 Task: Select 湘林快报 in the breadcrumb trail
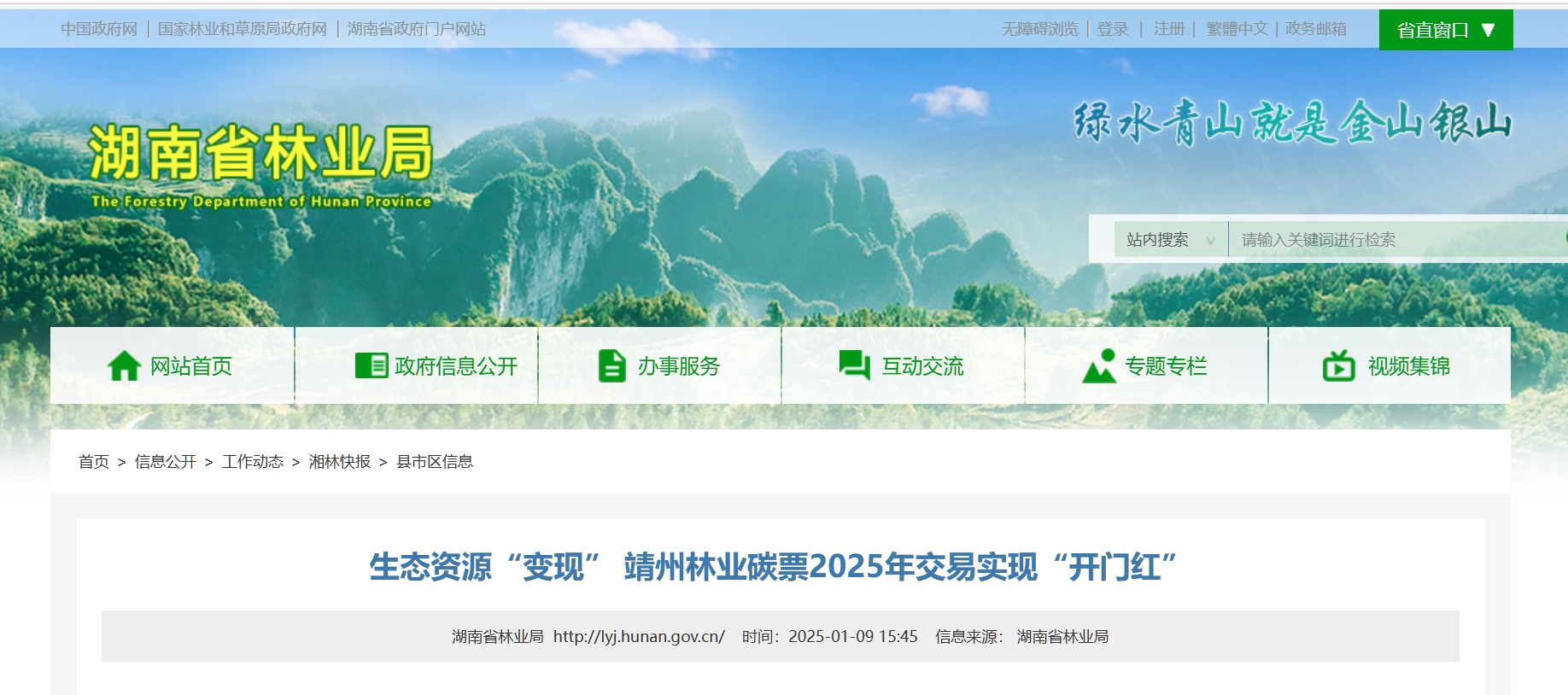click(x=339, y=462)
